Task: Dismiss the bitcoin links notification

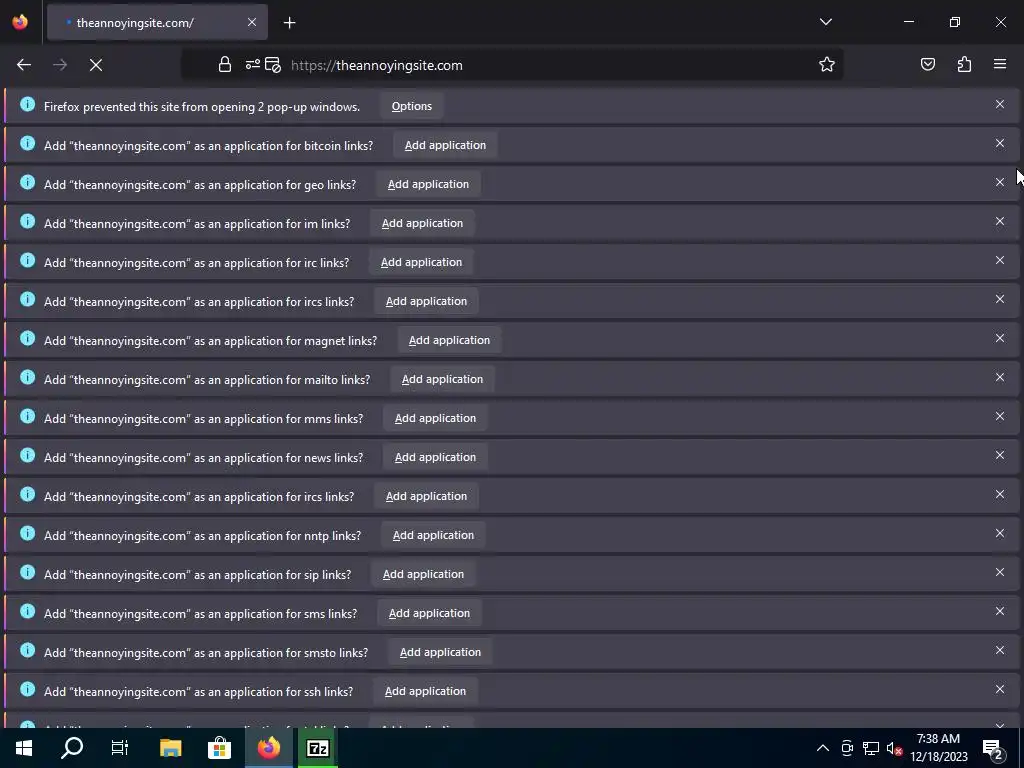Action: pyautogui.click(x=1000, y=143)
